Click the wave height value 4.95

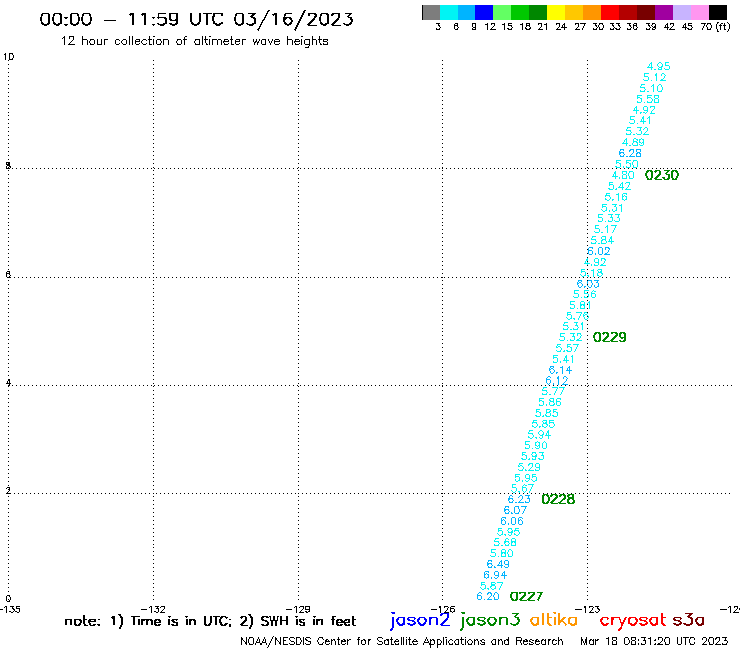click(x=658, y=67)
